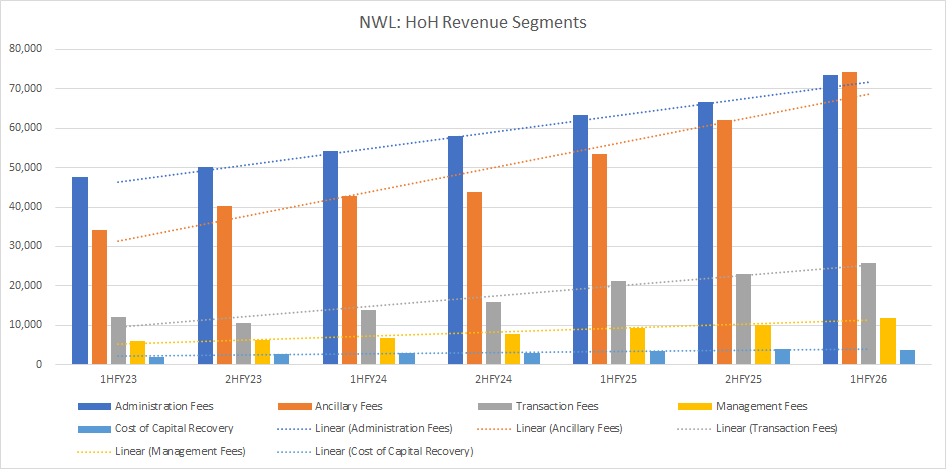Select the 2HFY25 Management Fees yellow bar
The height and width of the screenshot is (469, 946).
point(763,344)
